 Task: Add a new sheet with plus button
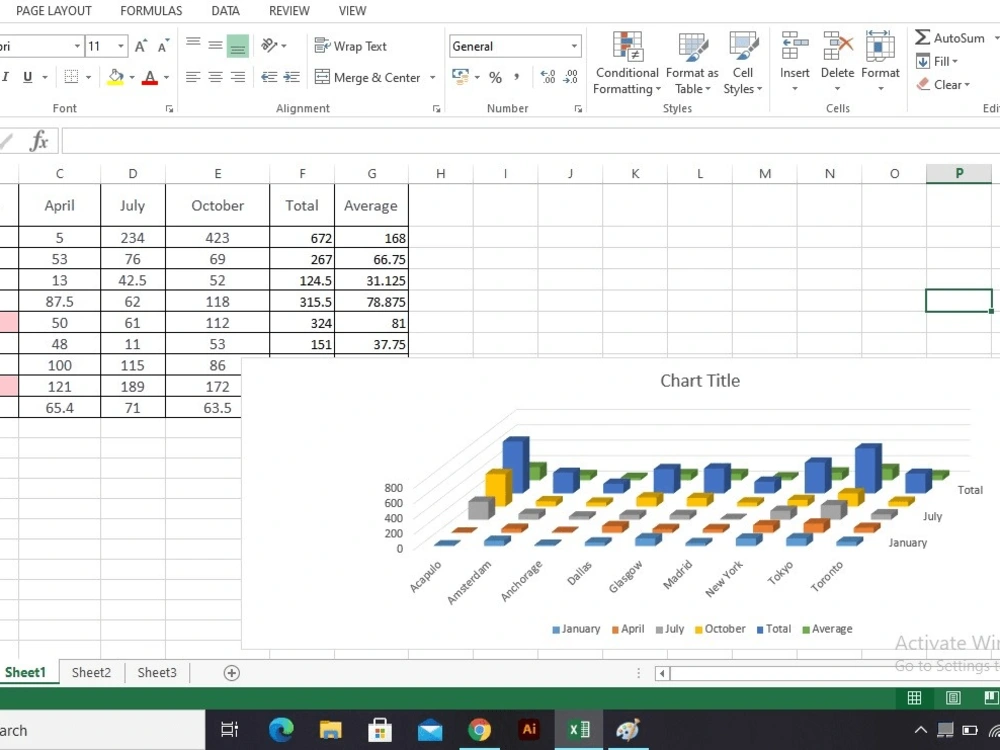coord(232,673)
